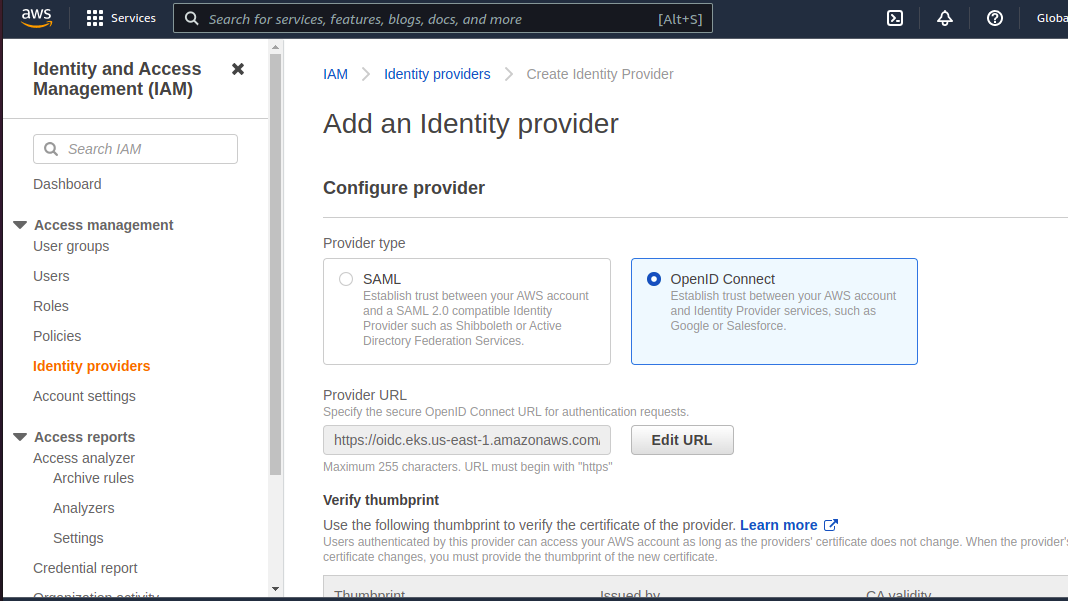Open the Roles page
Viewport: 1068px width, 601px height.
coord(51,306)
